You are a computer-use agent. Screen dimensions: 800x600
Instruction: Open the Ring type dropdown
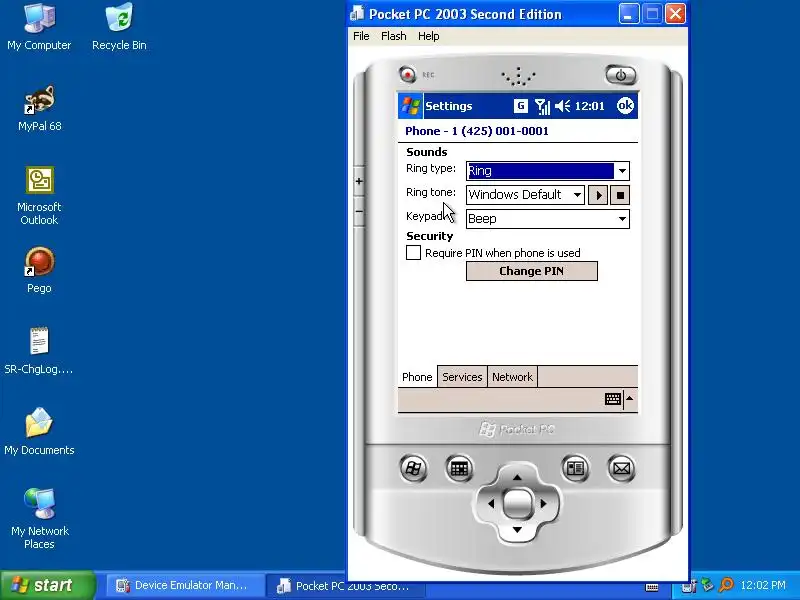click(x=622, y=171)
